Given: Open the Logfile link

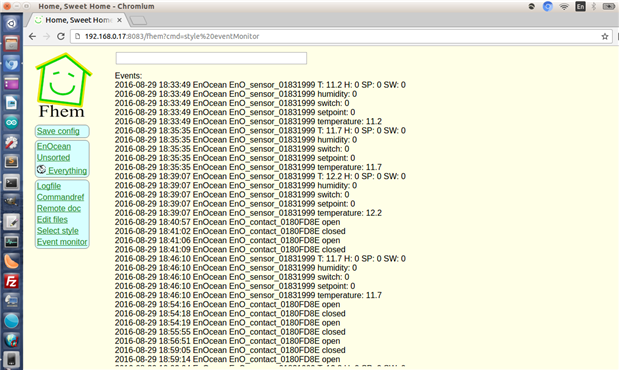Looking at the screenshot, I should [49, 186].
